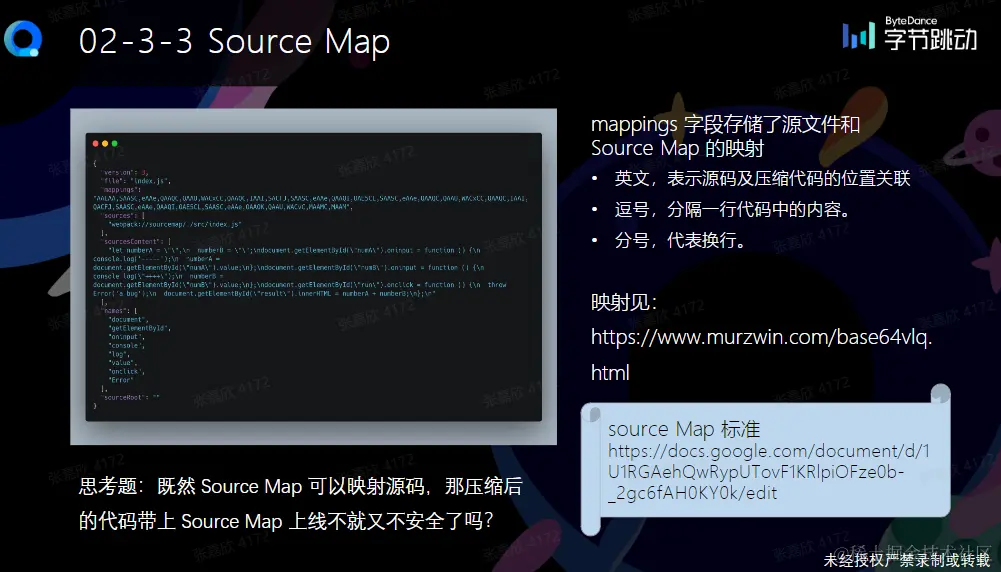This screenshot has width=1001, height=572.
Task: Click the slide title "02-3-3 Source Map"
Action: pos(234,41)
